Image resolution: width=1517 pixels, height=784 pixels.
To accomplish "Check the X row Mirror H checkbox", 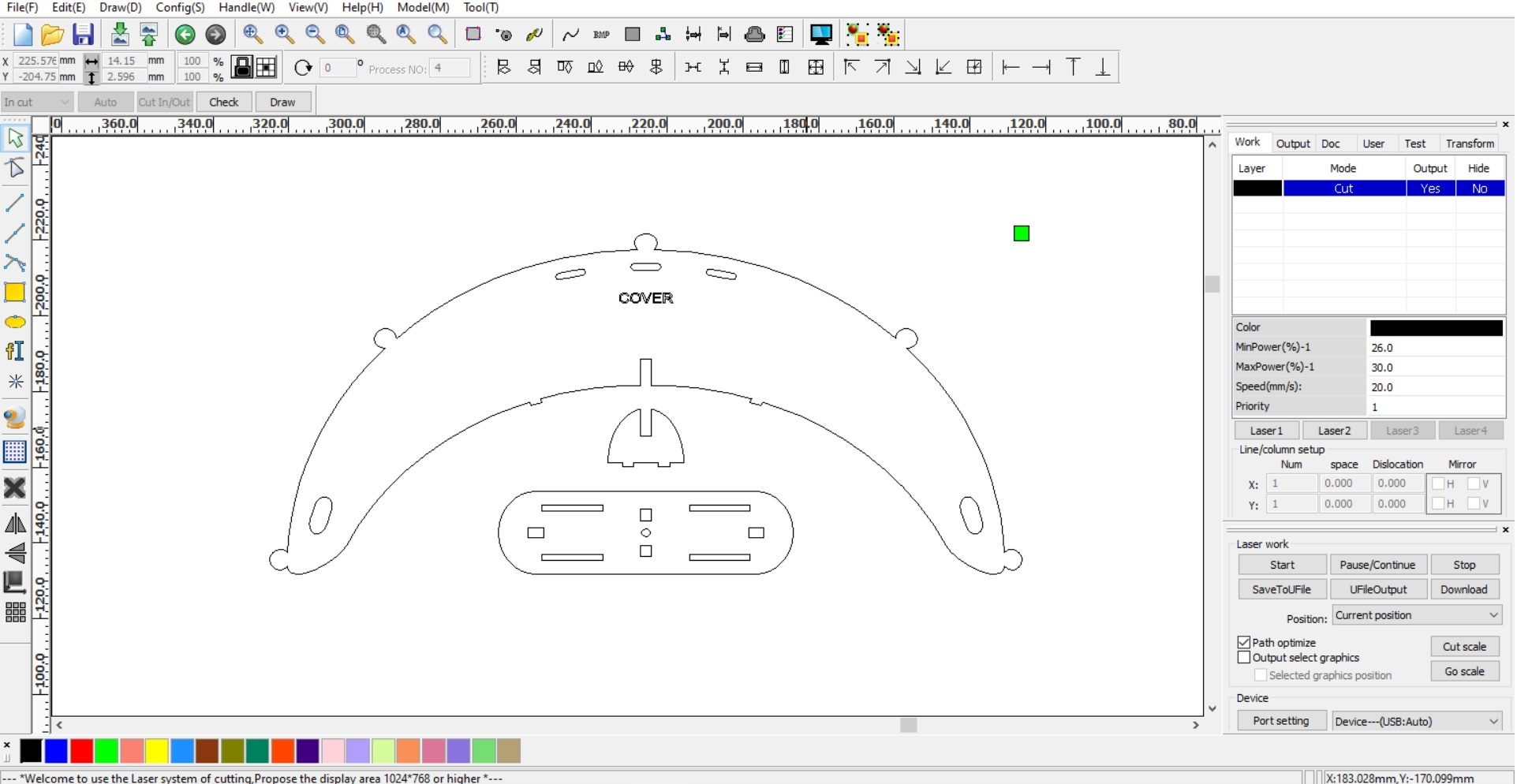I will [1438, 484].
